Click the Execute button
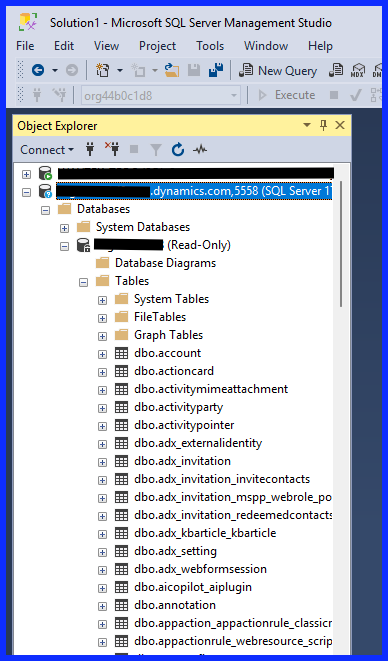 [x=286, y=95]
